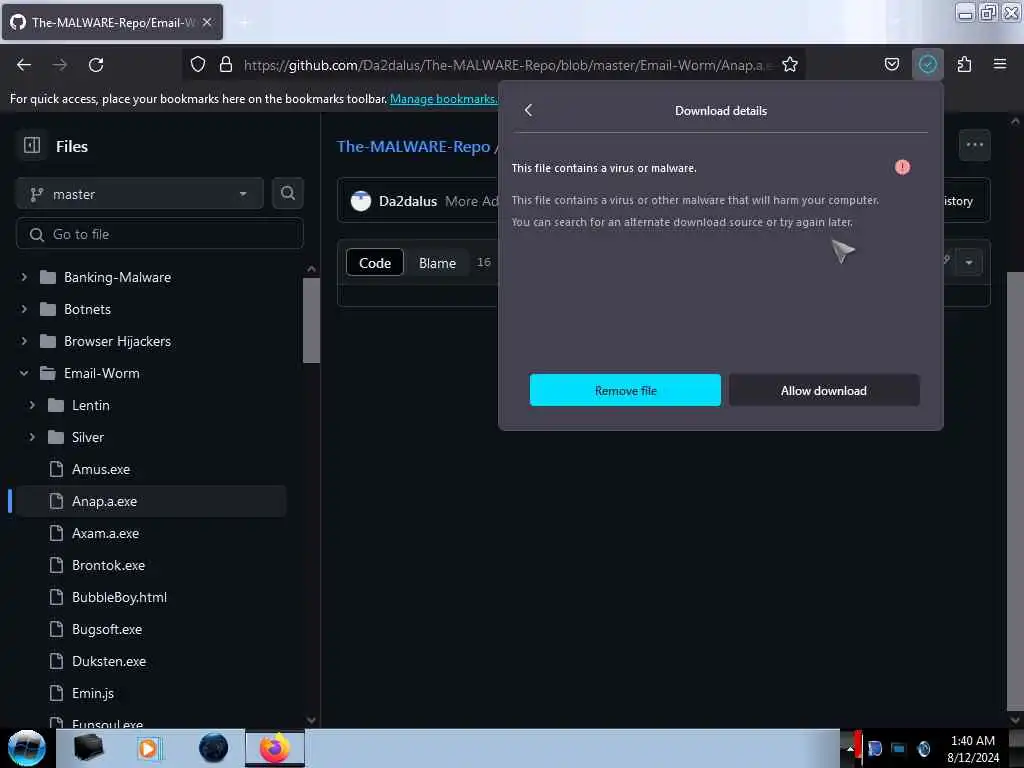This screenshot has height=768, width=1024.
Task: Open the three-dot more options button
Action: tap(974, 144)
